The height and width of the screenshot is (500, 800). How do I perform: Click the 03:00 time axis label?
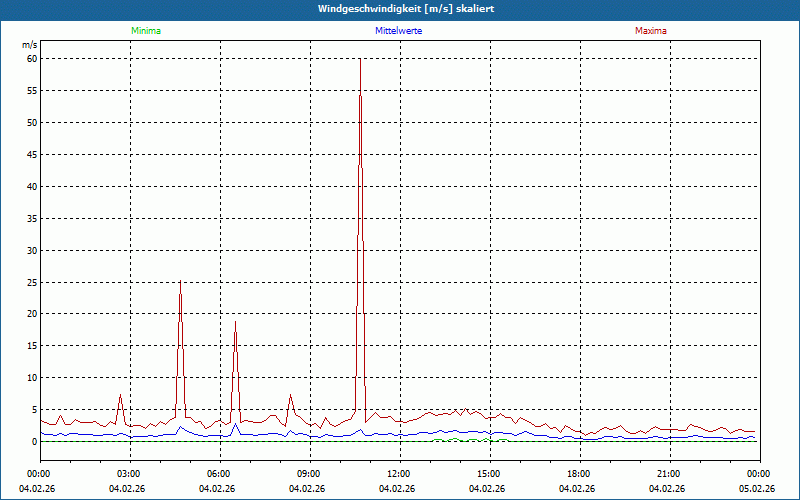coord(128,474)
